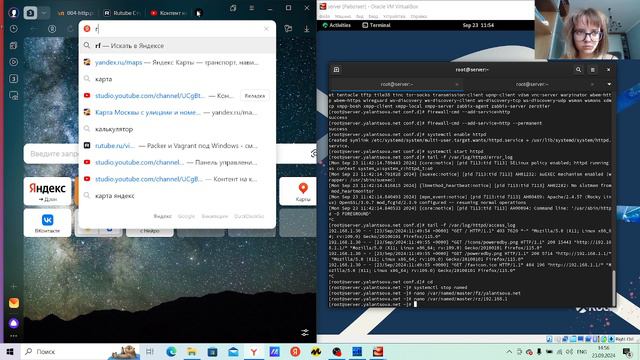Open the browser hamburger menu
The image size is (640, 360).
click(251, 8)
